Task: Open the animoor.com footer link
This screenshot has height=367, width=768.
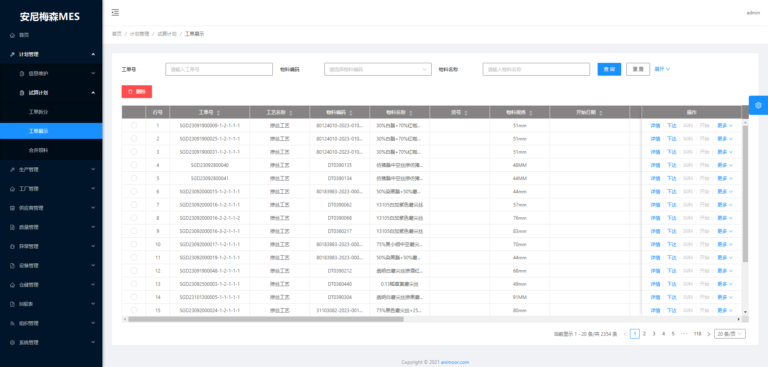Action: pyautogui.click(x=455, y=362)
